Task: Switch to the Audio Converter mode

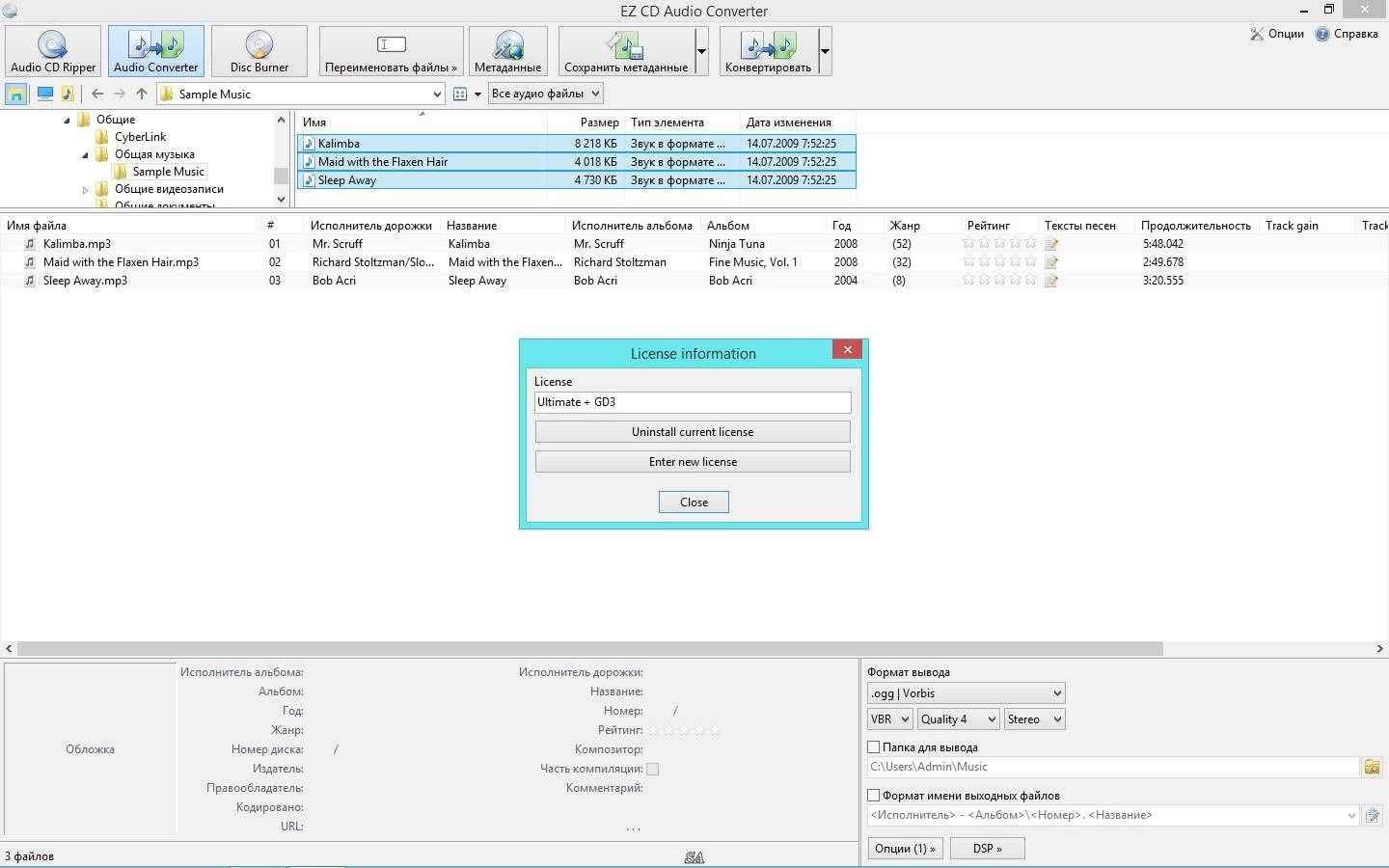Action: 155,51
